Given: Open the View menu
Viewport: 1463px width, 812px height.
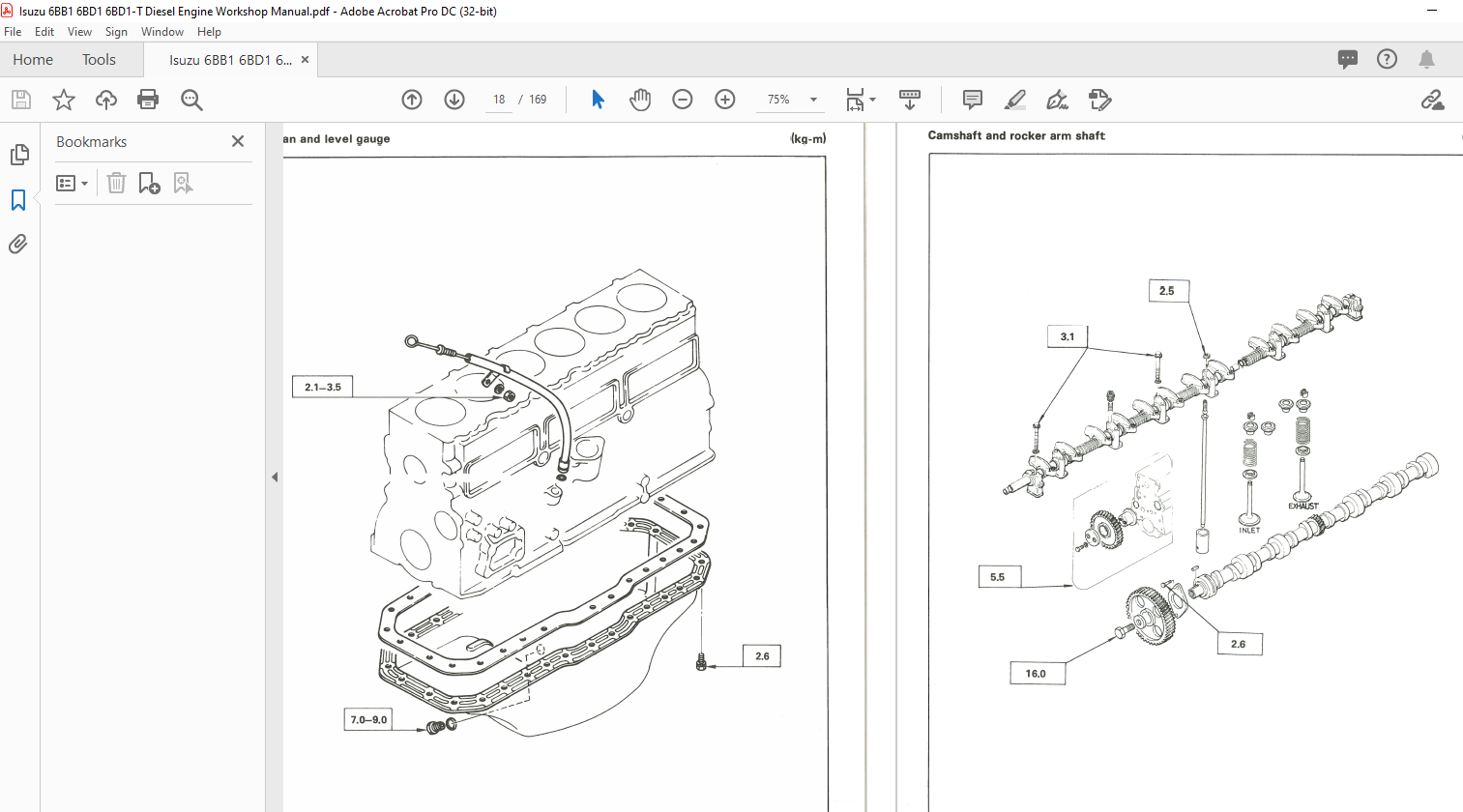Looking at the screenshot, I should point(79,32).
